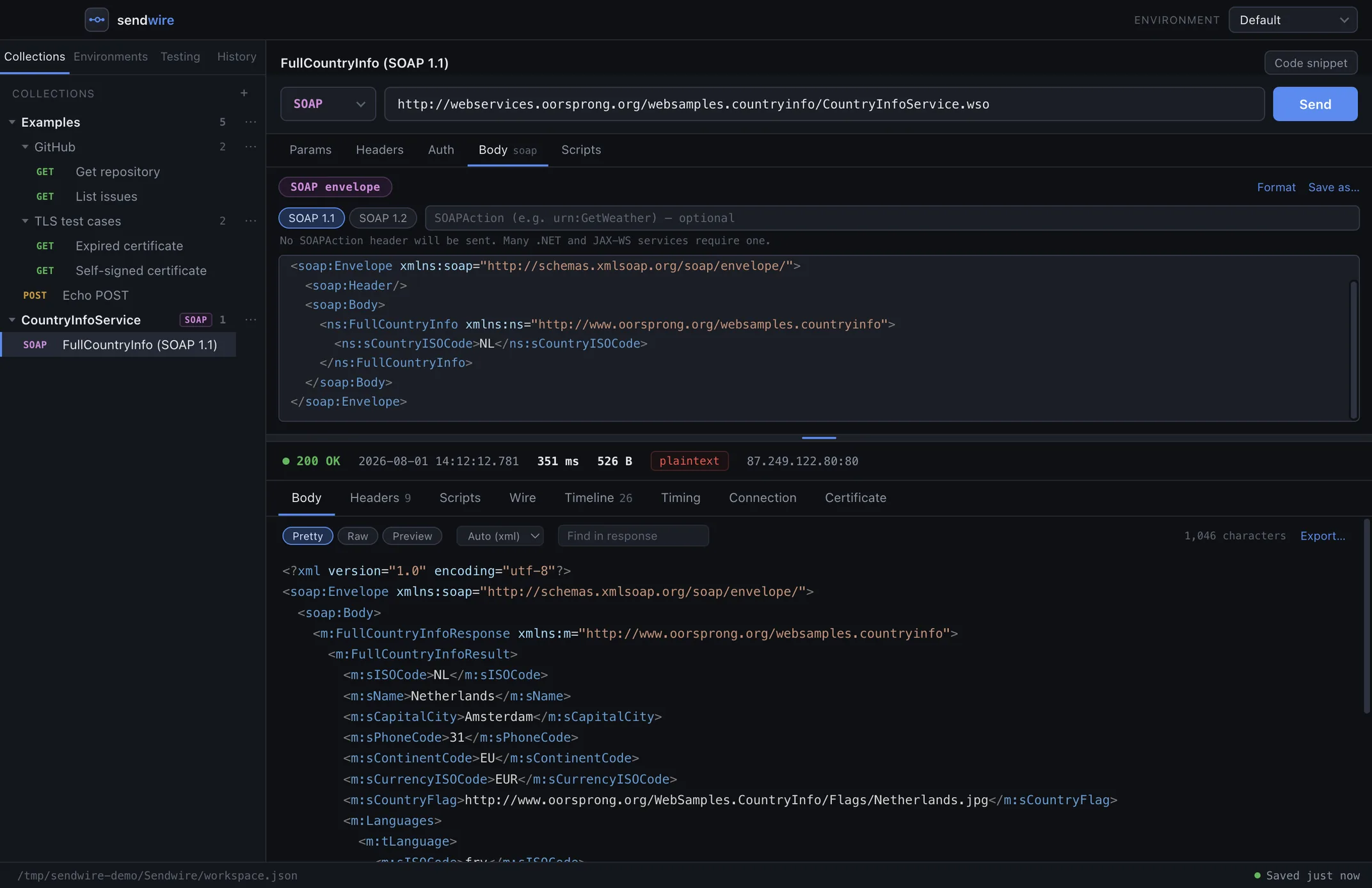
Task: Click the Format link
Action: coord(1276,188)
